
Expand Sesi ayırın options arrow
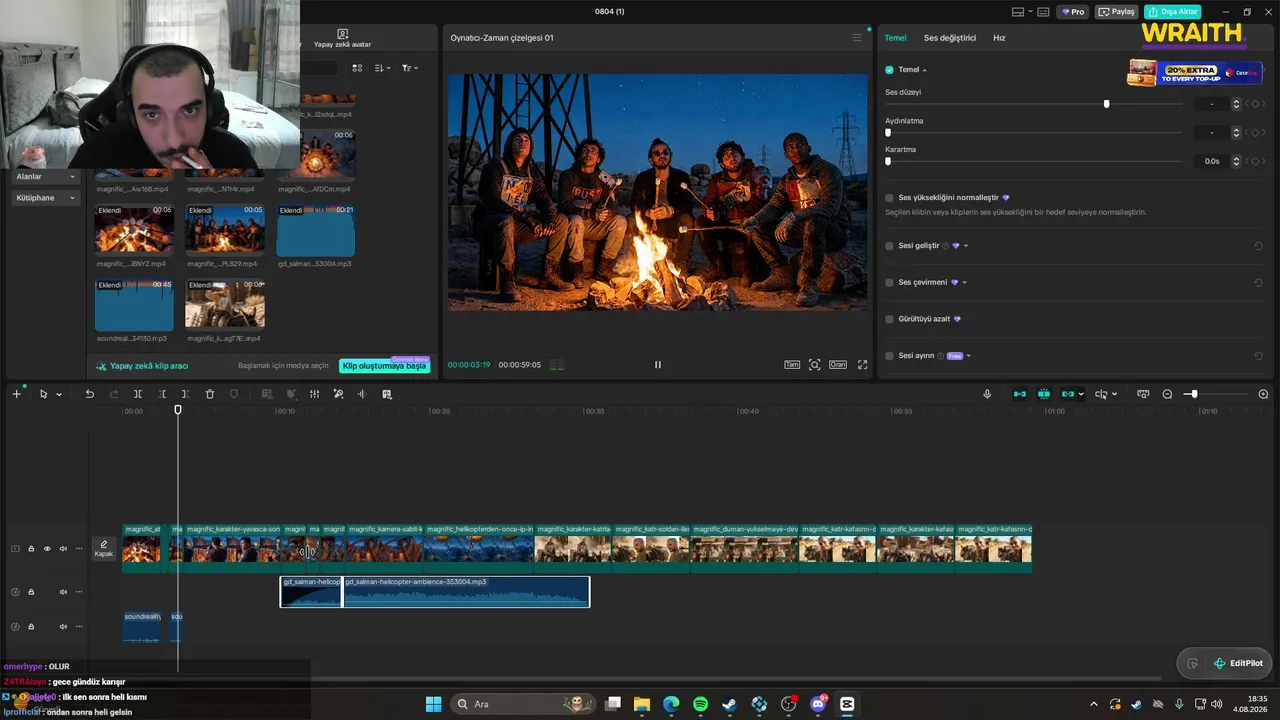coord(968,356)
